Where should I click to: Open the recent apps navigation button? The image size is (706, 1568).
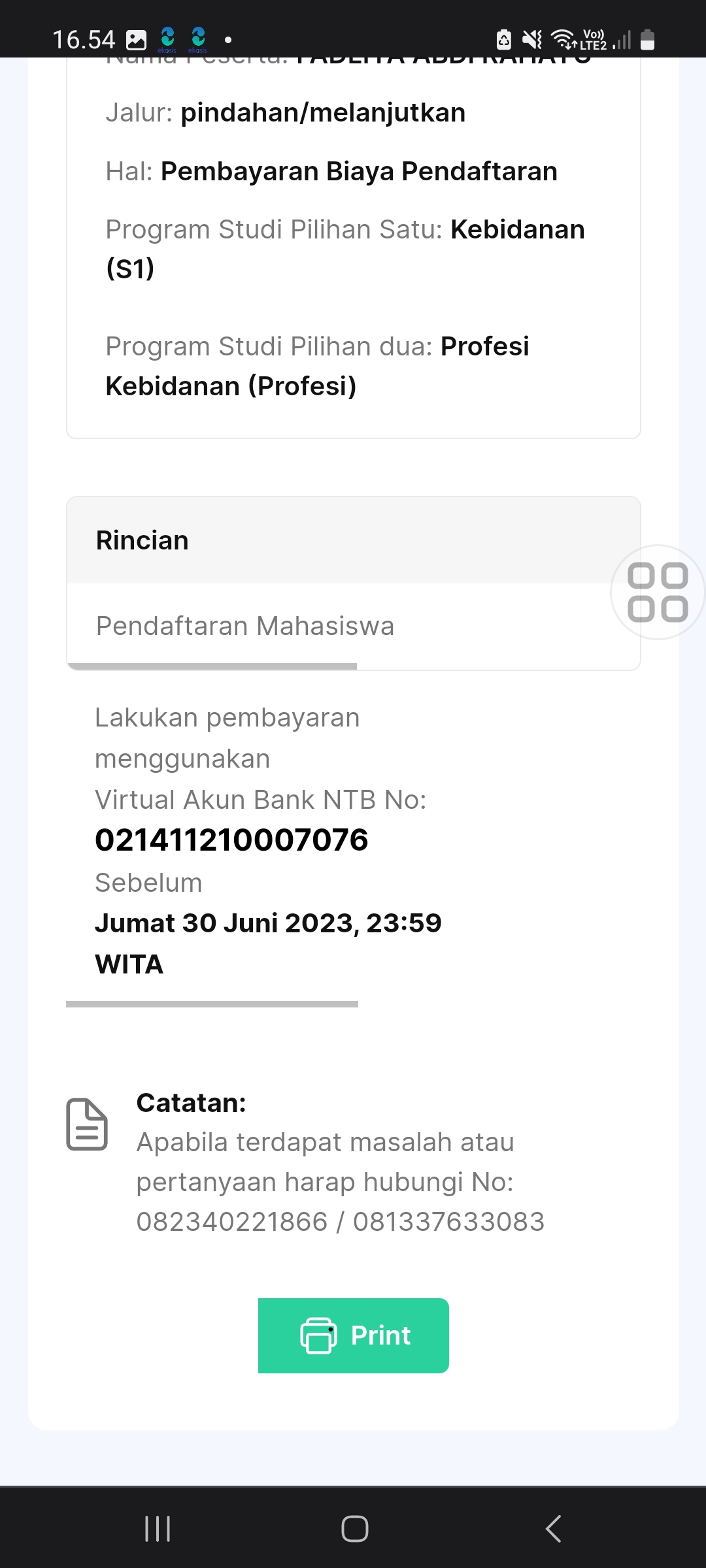(x=158, y=1529)
